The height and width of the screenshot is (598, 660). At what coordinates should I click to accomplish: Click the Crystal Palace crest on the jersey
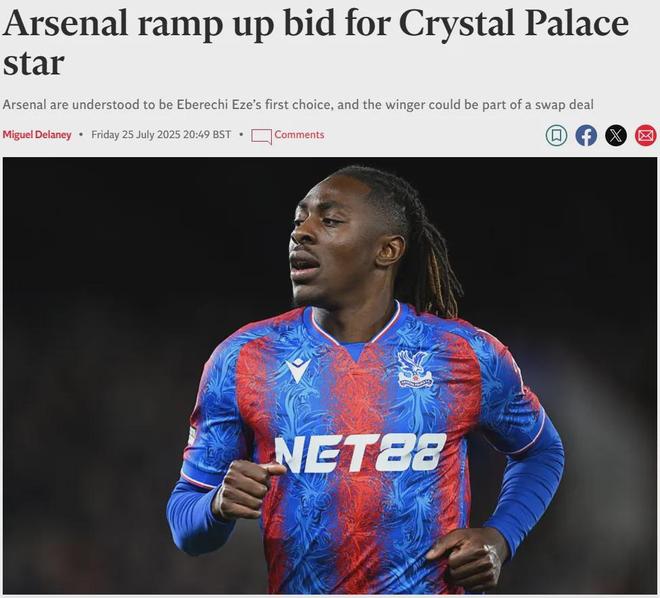[414, 369]
